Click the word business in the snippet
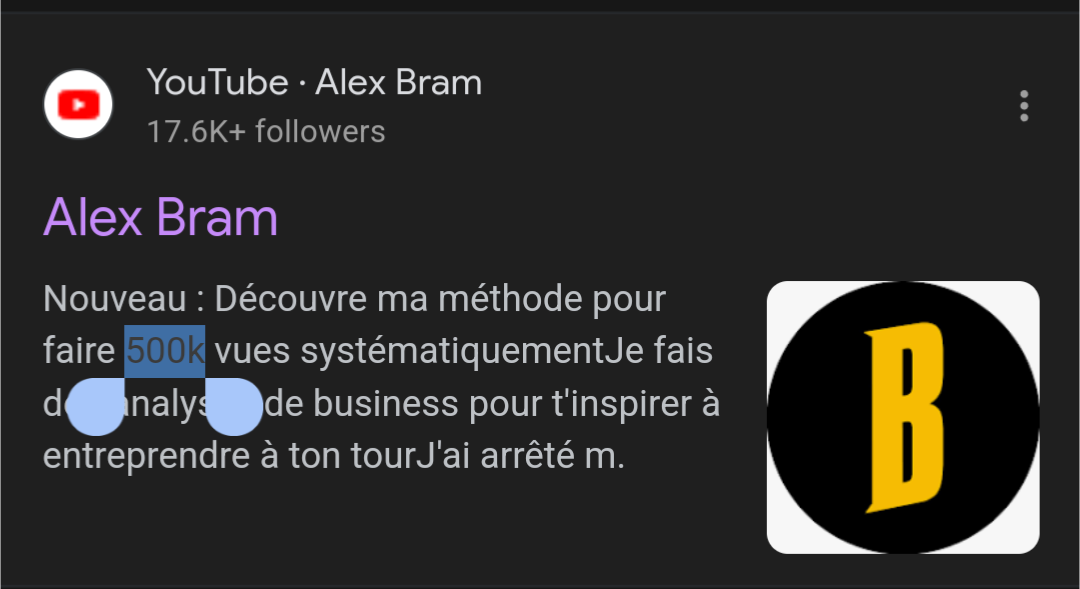 click(386, 404)
